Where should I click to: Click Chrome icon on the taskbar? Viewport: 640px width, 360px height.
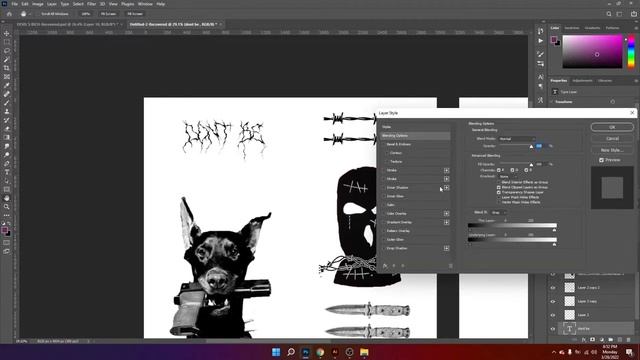tap(320, 352)
